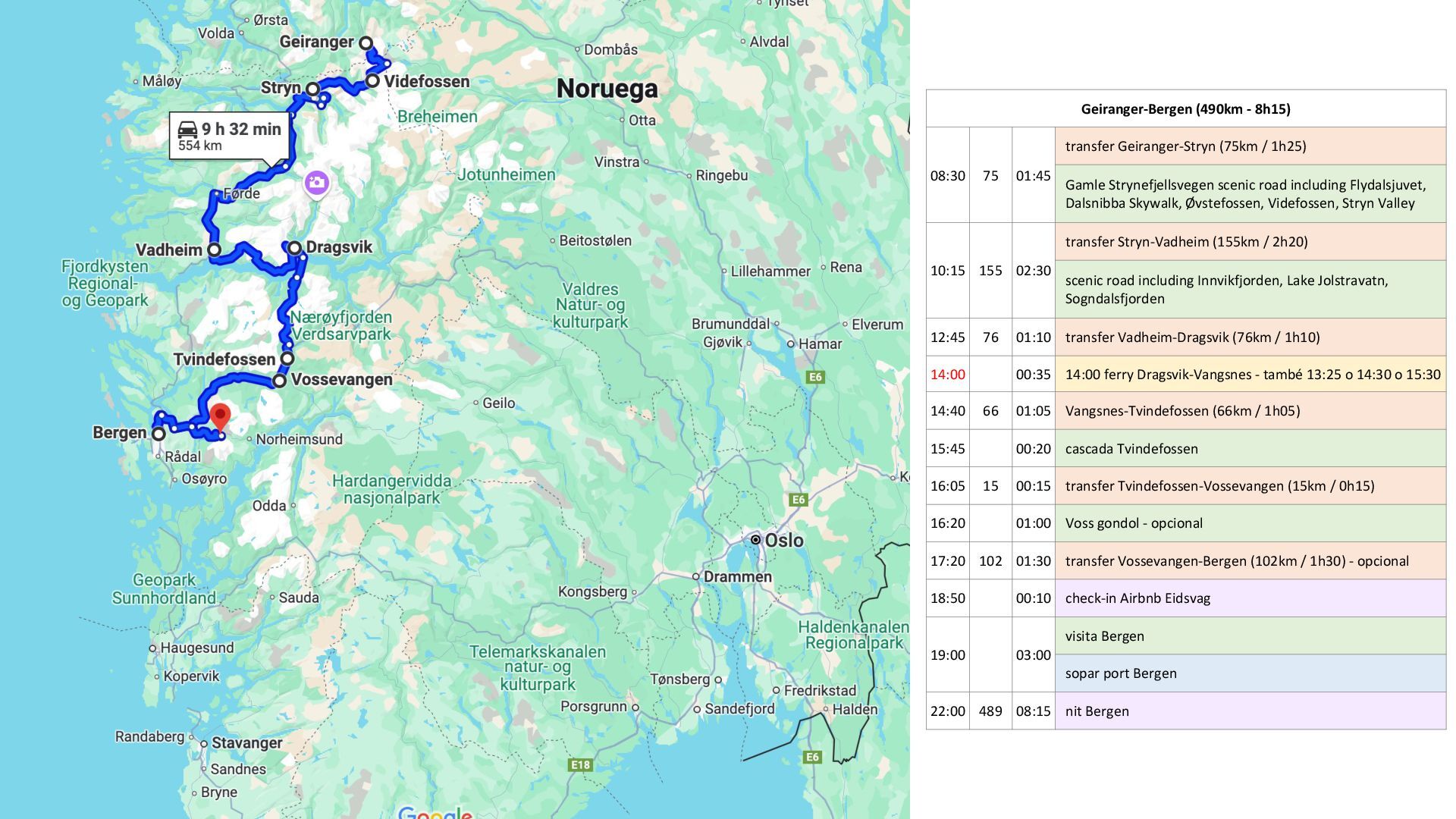Click the E18 road shield near Stavanger
Image resolution: width=1456 pixels, height=819 pixels.
[x=579, y=764]
